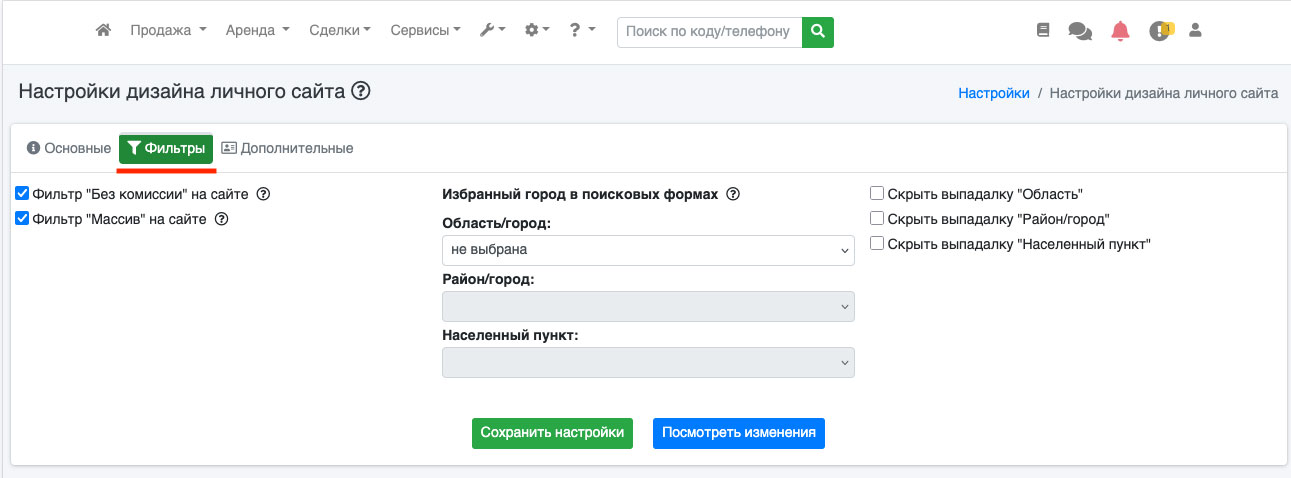Enable "Скрыть выпадалку Область" checkbox
The width and height of the screenshot is (1291, 478).
(877, 194)
